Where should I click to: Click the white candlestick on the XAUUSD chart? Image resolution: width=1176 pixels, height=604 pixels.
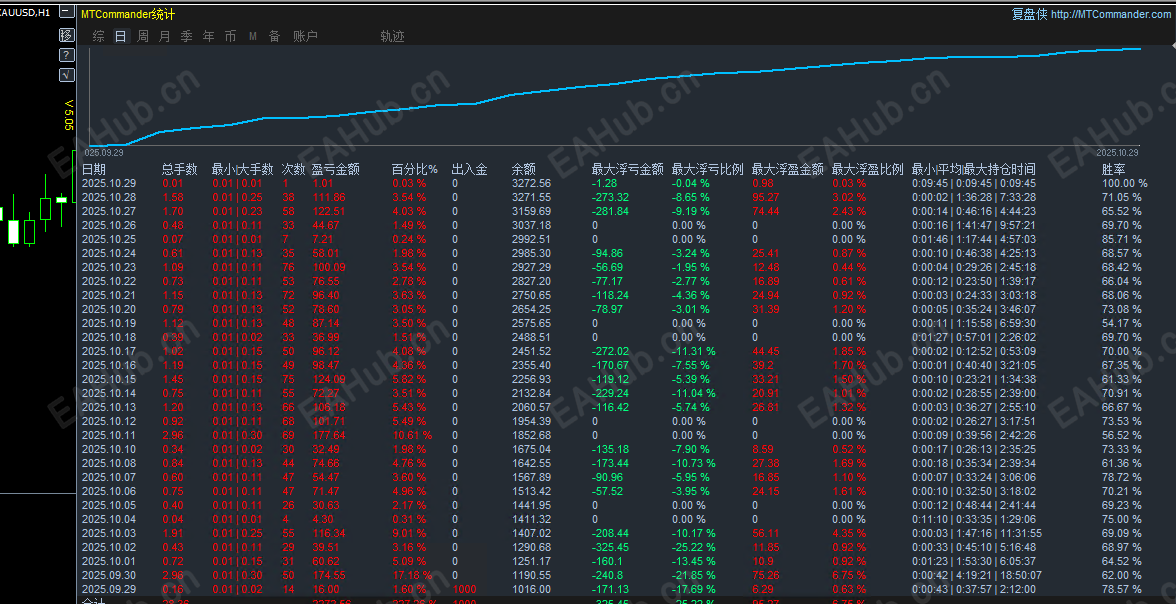(x=13, y=231)
